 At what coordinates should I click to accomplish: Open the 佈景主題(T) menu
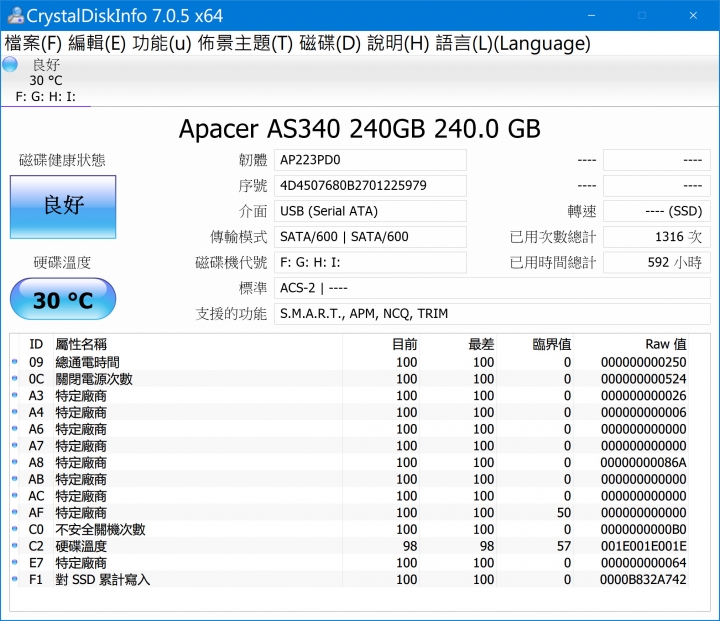click(x=245, y=44)
